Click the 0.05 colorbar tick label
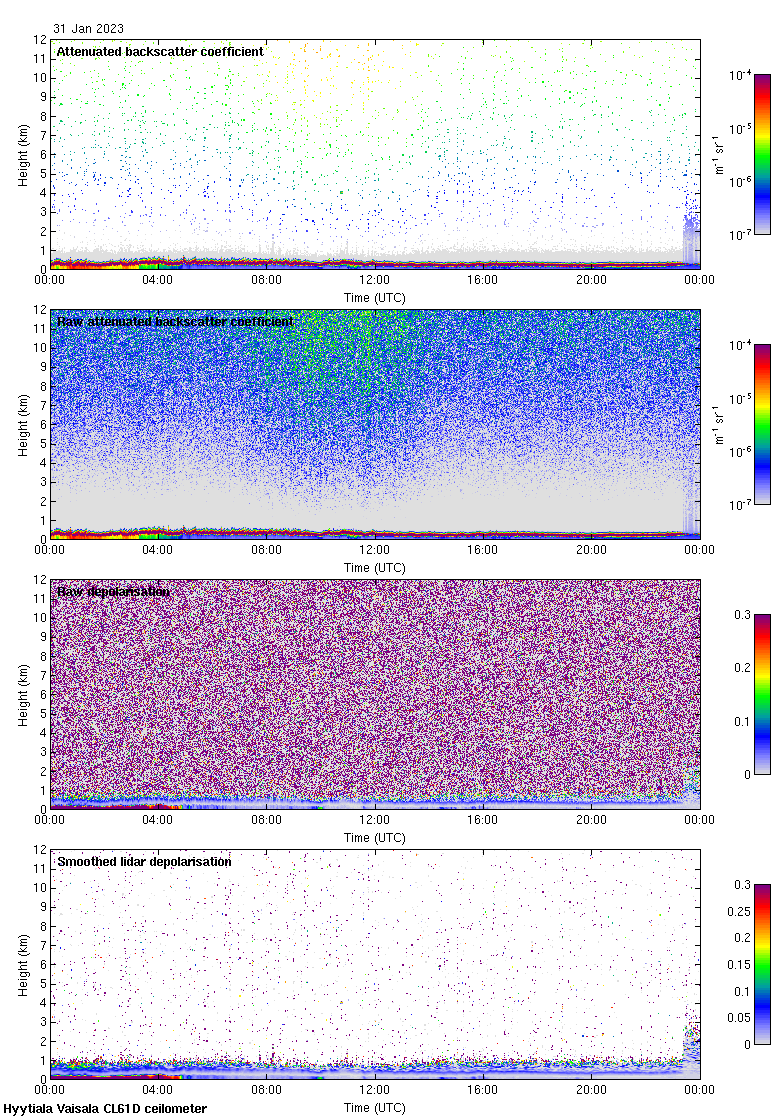 pos(739,1018)
